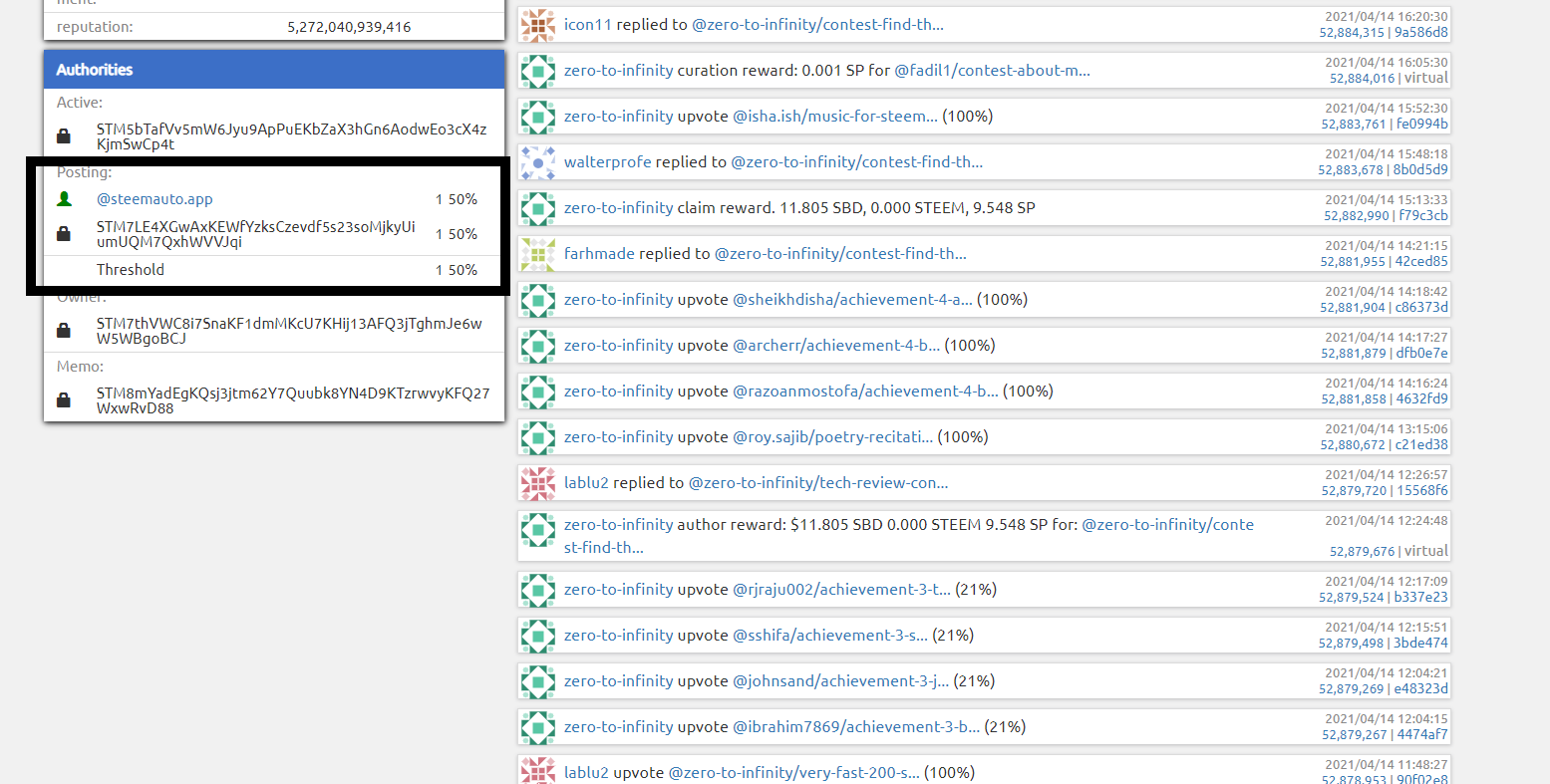
Task: Open block number 52,881,858
Action: point(1354,399)
